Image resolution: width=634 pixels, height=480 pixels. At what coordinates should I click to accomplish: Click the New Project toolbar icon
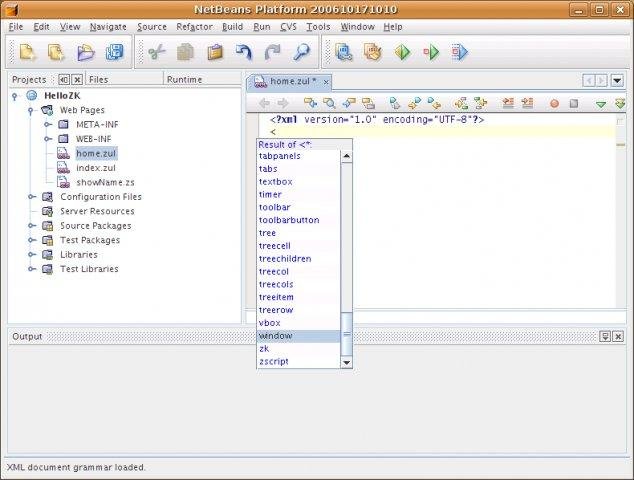coord(57,52)
